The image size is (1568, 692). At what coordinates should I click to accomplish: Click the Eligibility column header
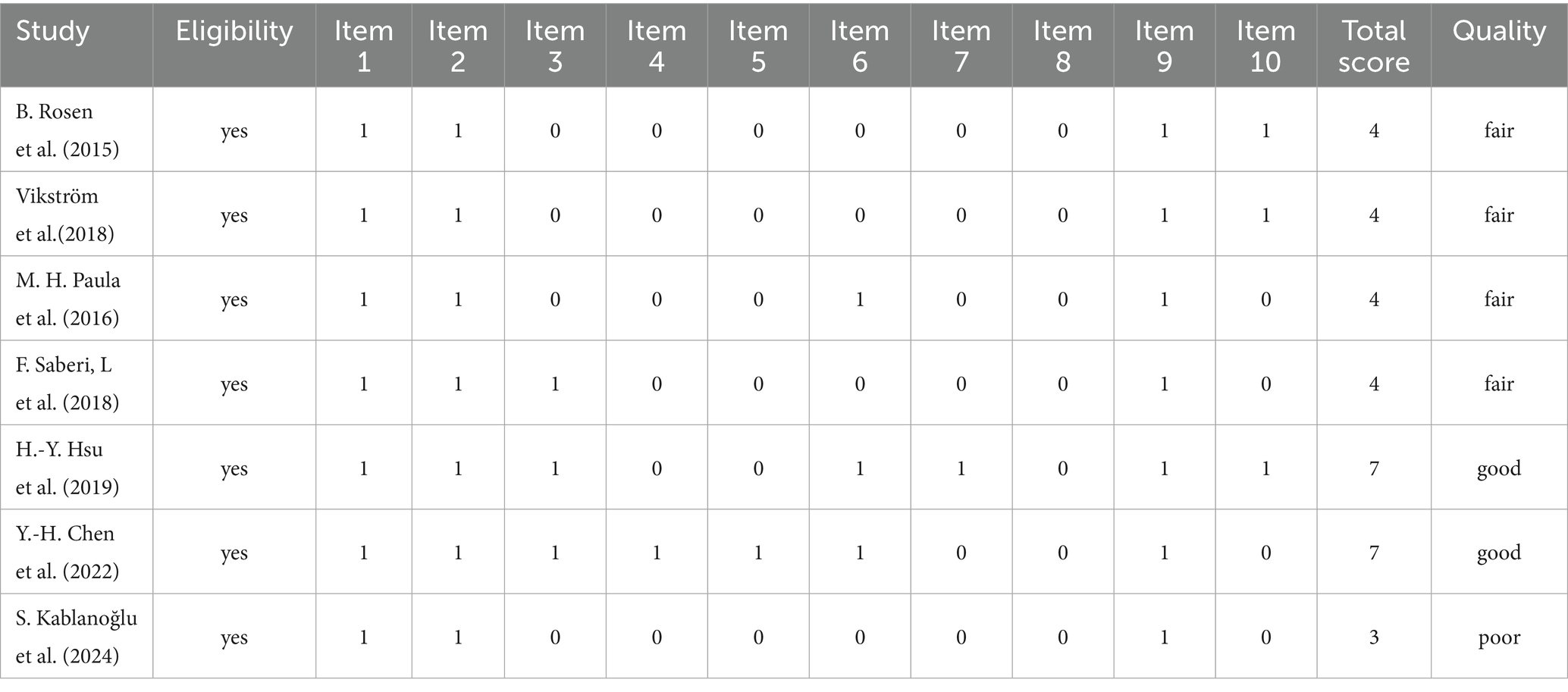point(234,32)
